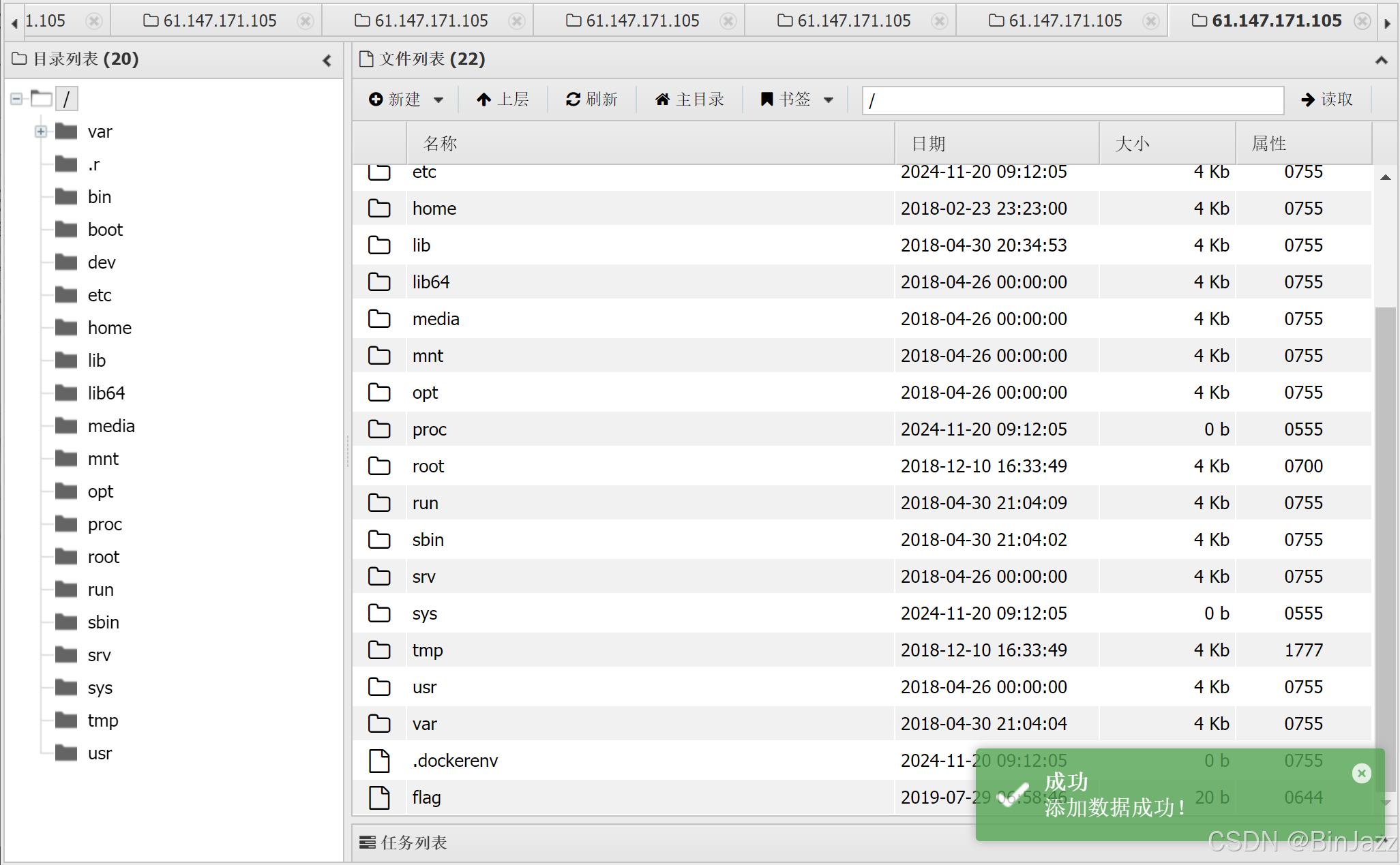Expand the var folder tree node
Screen dimensions: 1400x865
[41, 132]
